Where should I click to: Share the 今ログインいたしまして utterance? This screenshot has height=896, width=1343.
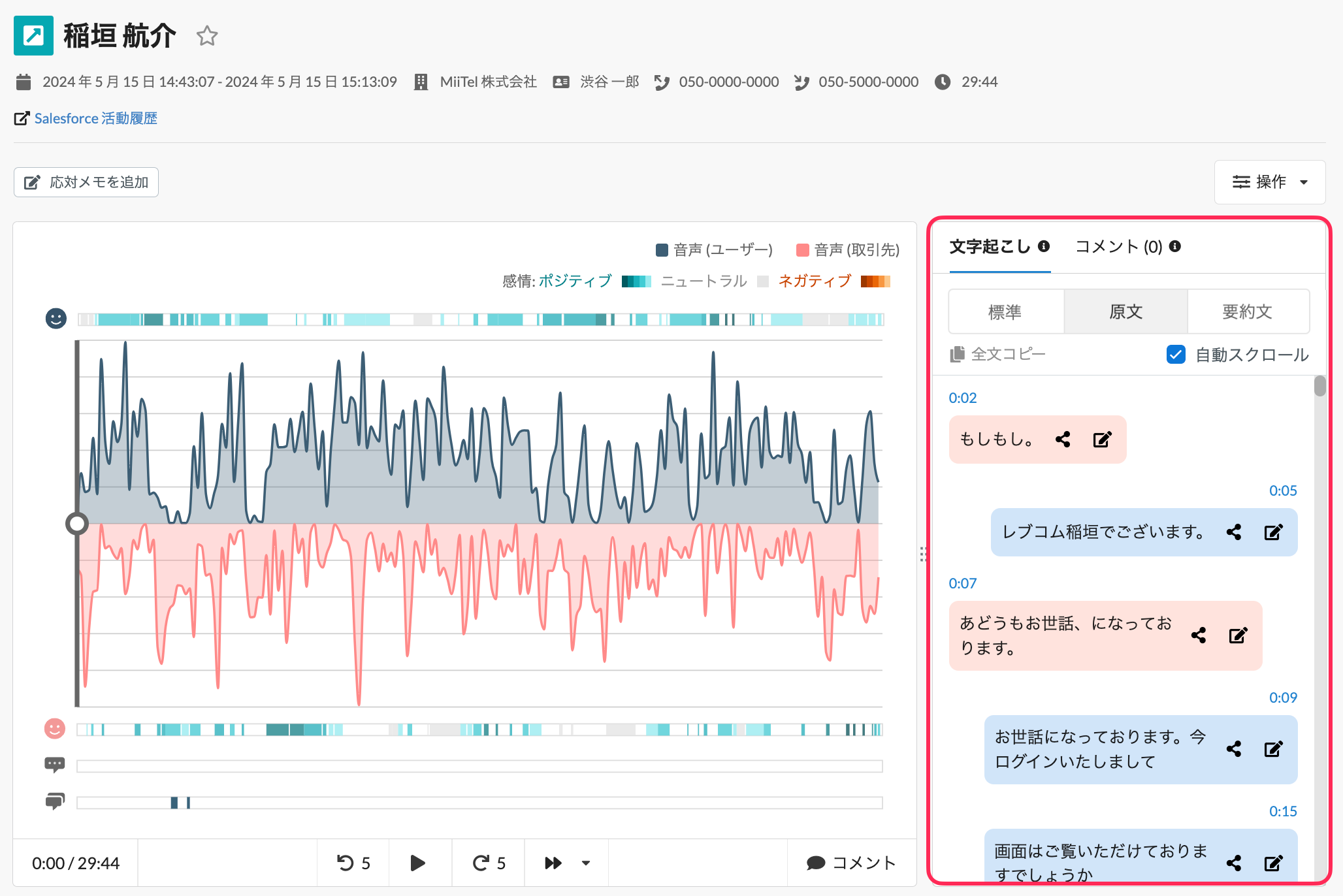coord(1234,749)
